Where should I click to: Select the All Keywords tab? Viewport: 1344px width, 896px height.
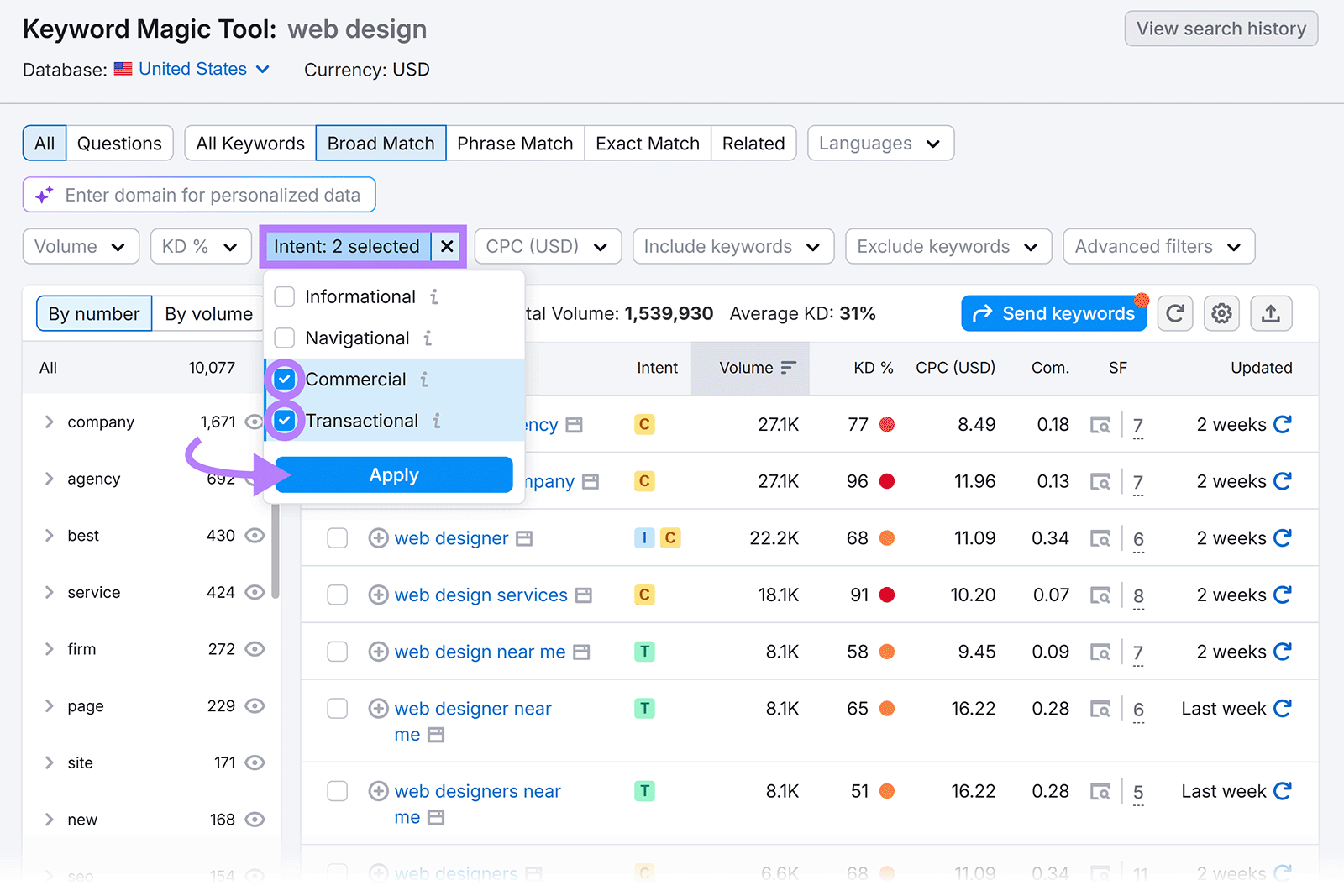[x=250, y=144]
